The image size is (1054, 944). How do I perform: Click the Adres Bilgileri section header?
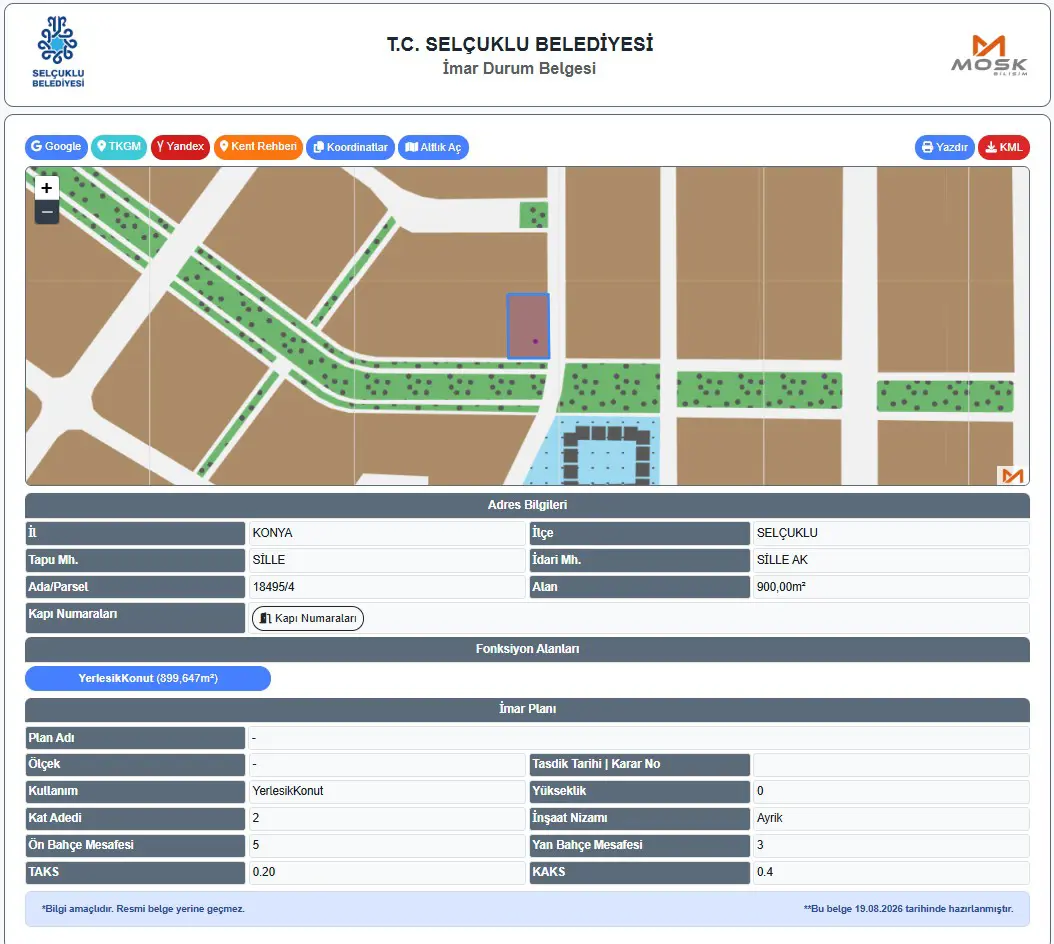pyautogui.click(x=528, y=505)
